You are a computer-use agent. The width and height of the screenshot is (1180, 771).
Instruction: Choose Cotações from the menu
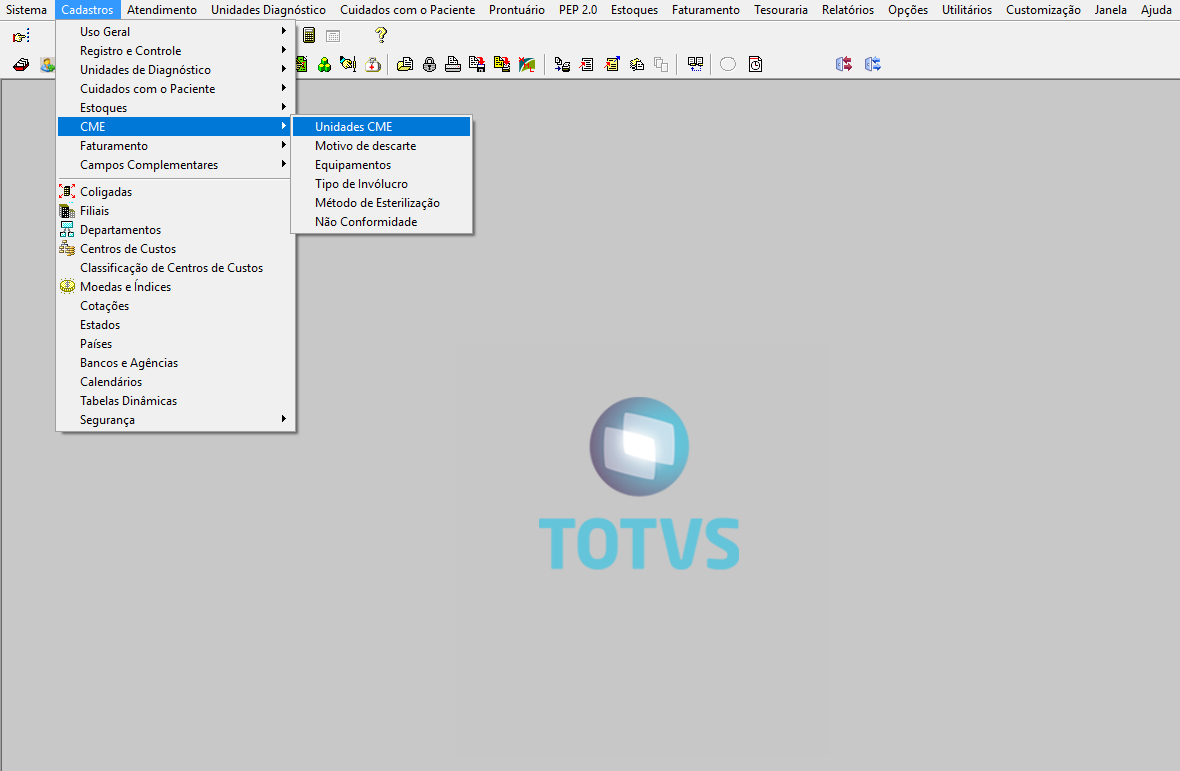[x=175, y=306]
